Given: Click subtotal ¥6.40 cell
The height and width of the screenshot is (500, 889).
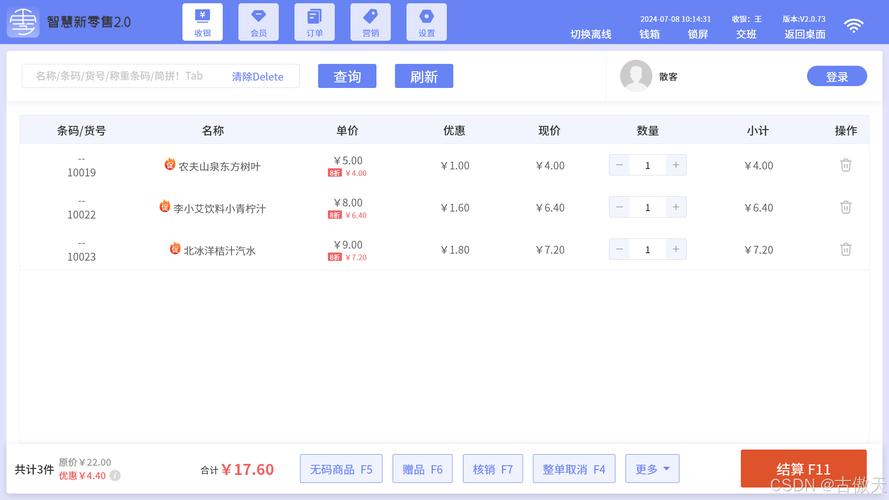Looking at the screenshot, I should [759, 207].
